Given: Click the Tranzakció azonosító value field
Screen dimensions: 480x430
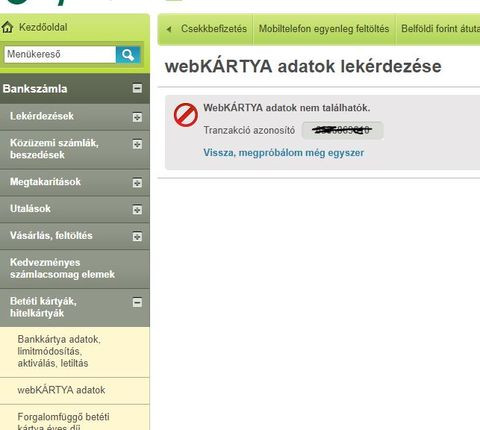Looking at the screenshot, I should point(342,130).
